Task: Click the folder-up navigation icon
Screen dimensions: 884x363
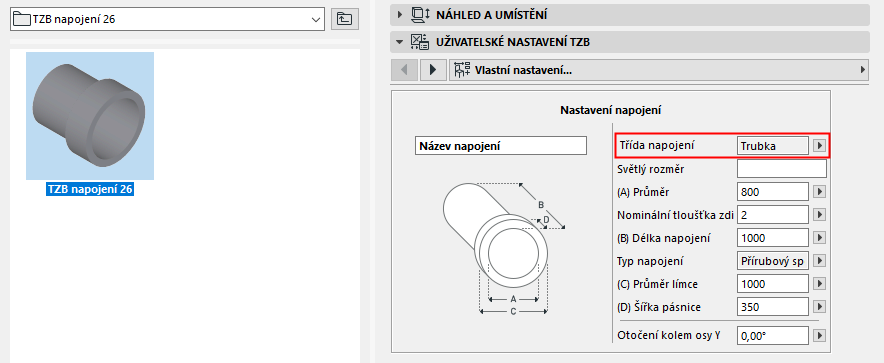Action: [344, 19]
